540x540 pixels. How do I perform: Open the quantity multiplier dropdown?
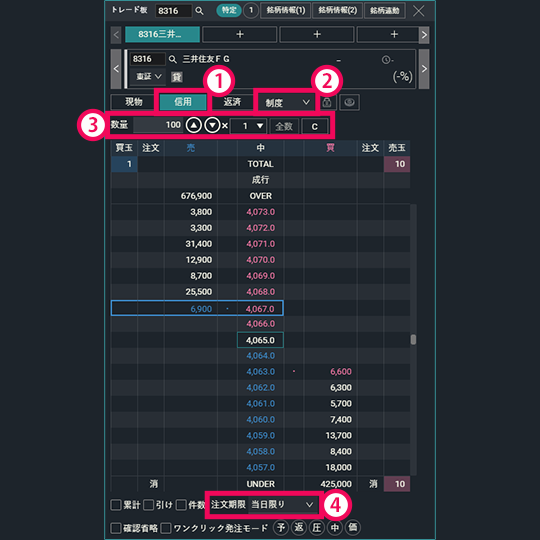[x=248, y=126]
